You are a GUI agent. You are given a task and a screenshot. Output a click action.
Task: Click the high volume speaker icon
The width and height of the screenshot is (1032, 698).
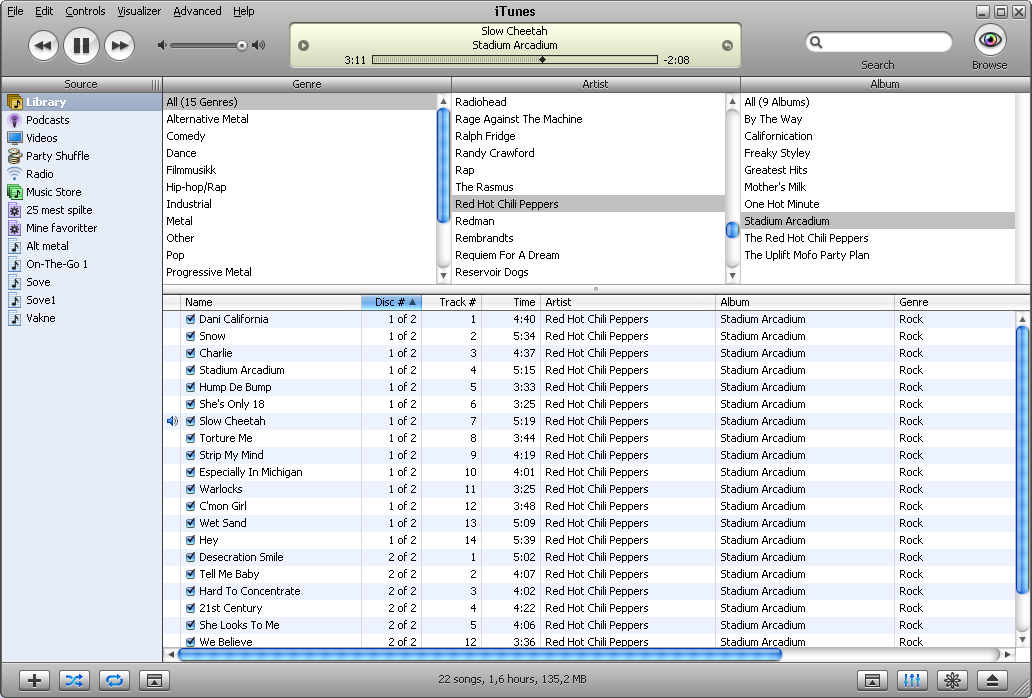click(259, 45)
